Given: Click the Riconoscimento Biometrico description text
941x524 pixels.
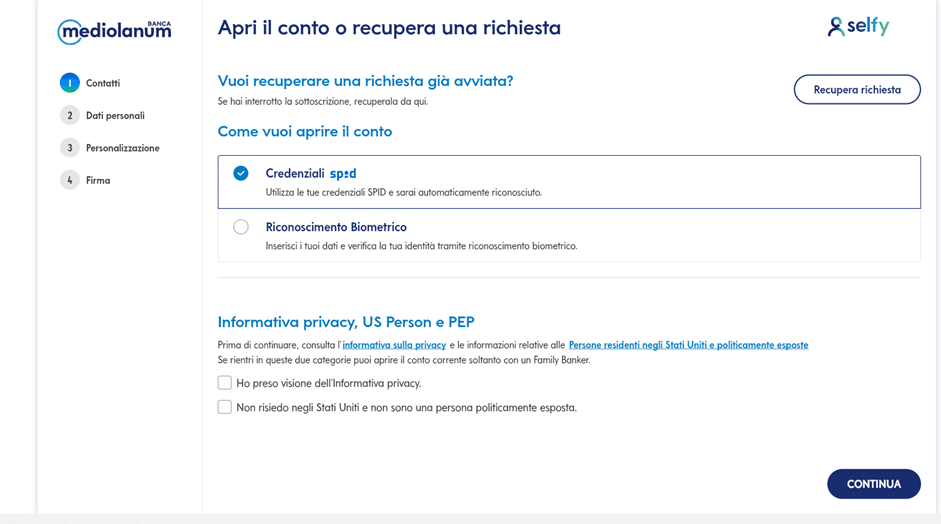Looking at the screenshot, I should [x=421, y=246].
